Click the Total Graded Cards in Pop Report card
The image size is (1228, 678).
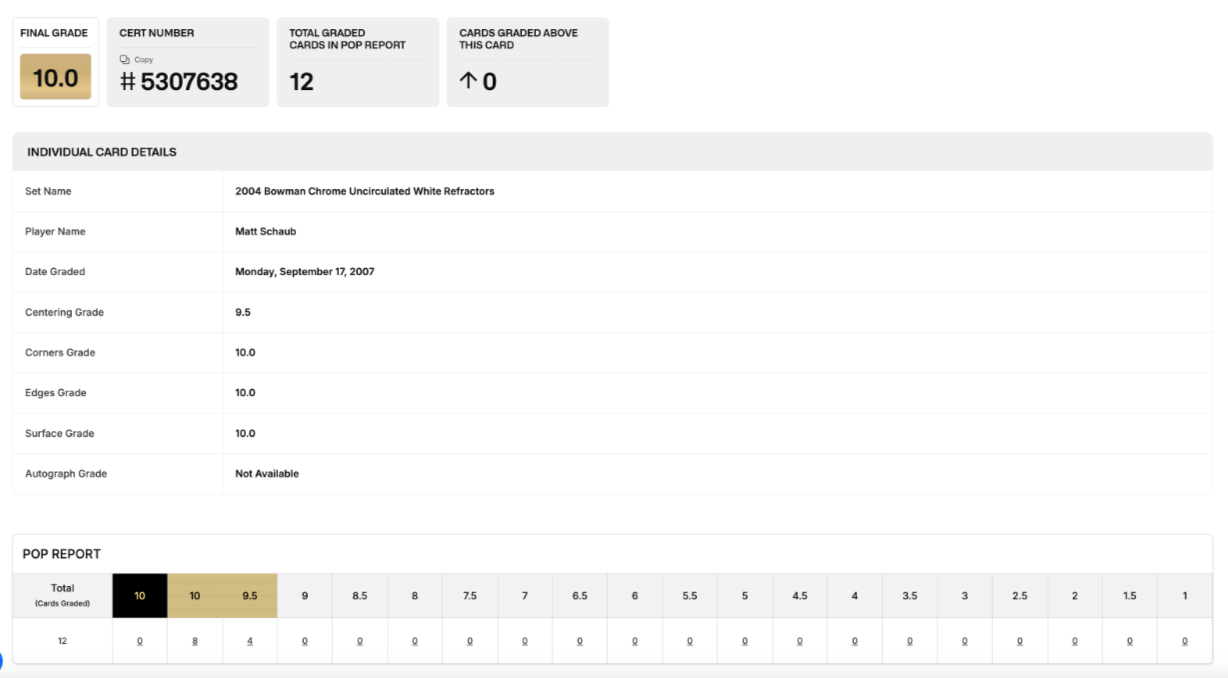pyautogui.click(x=357, y=62)
